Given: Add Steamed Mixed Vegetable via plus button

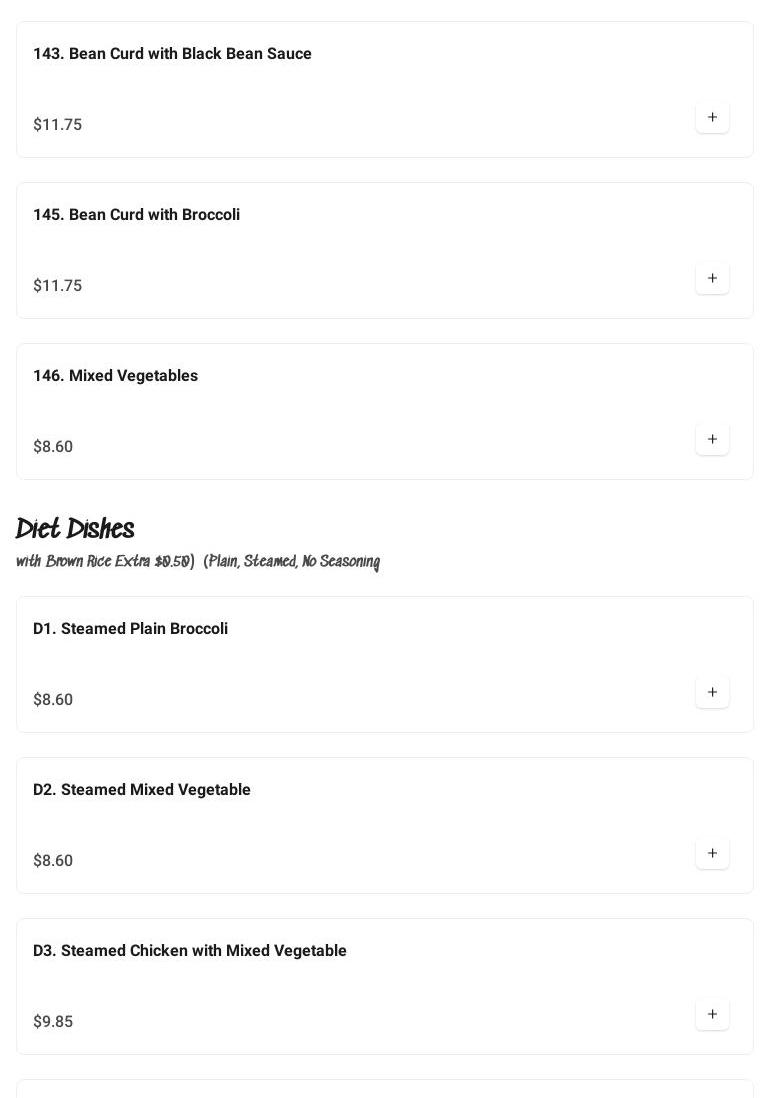Looking at the screenshot, I should tap(712, 853).
